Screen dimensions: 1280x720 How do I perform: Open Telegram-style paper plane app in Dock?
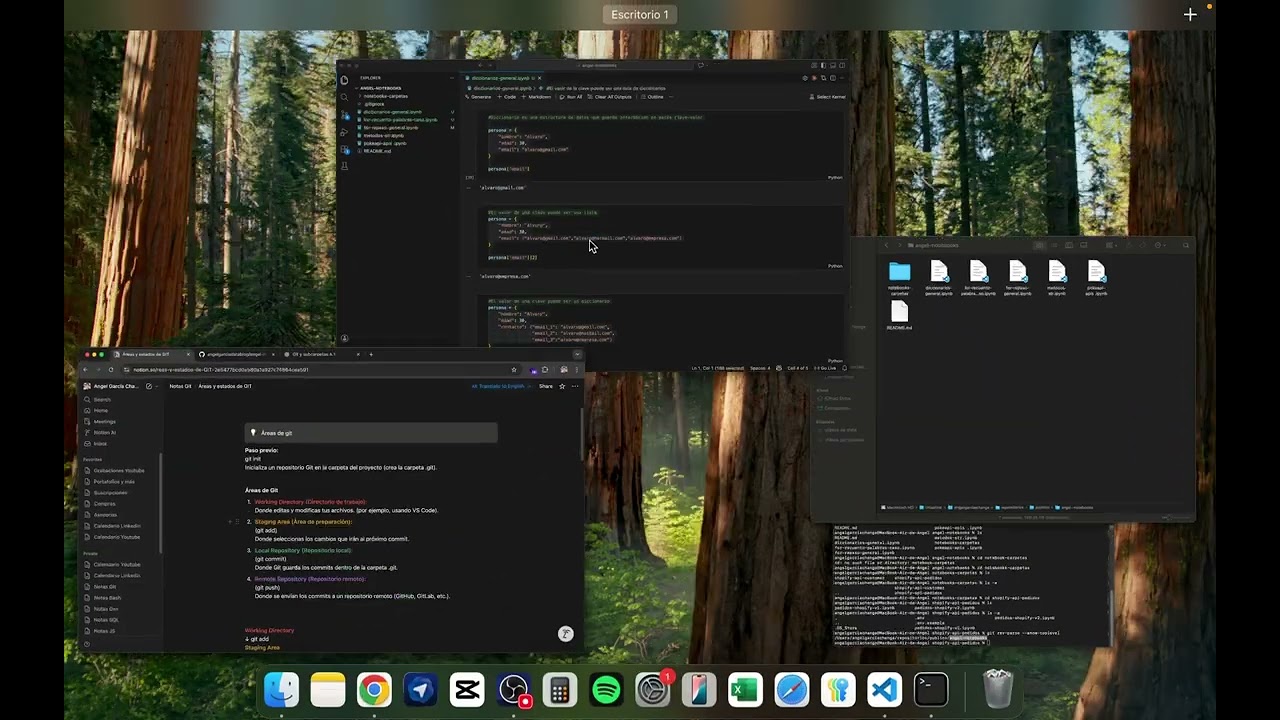421,690
